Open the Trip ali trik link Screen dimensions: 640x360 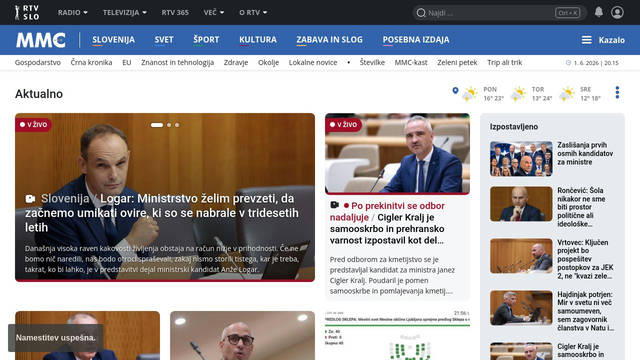click(x=505, y=62)
